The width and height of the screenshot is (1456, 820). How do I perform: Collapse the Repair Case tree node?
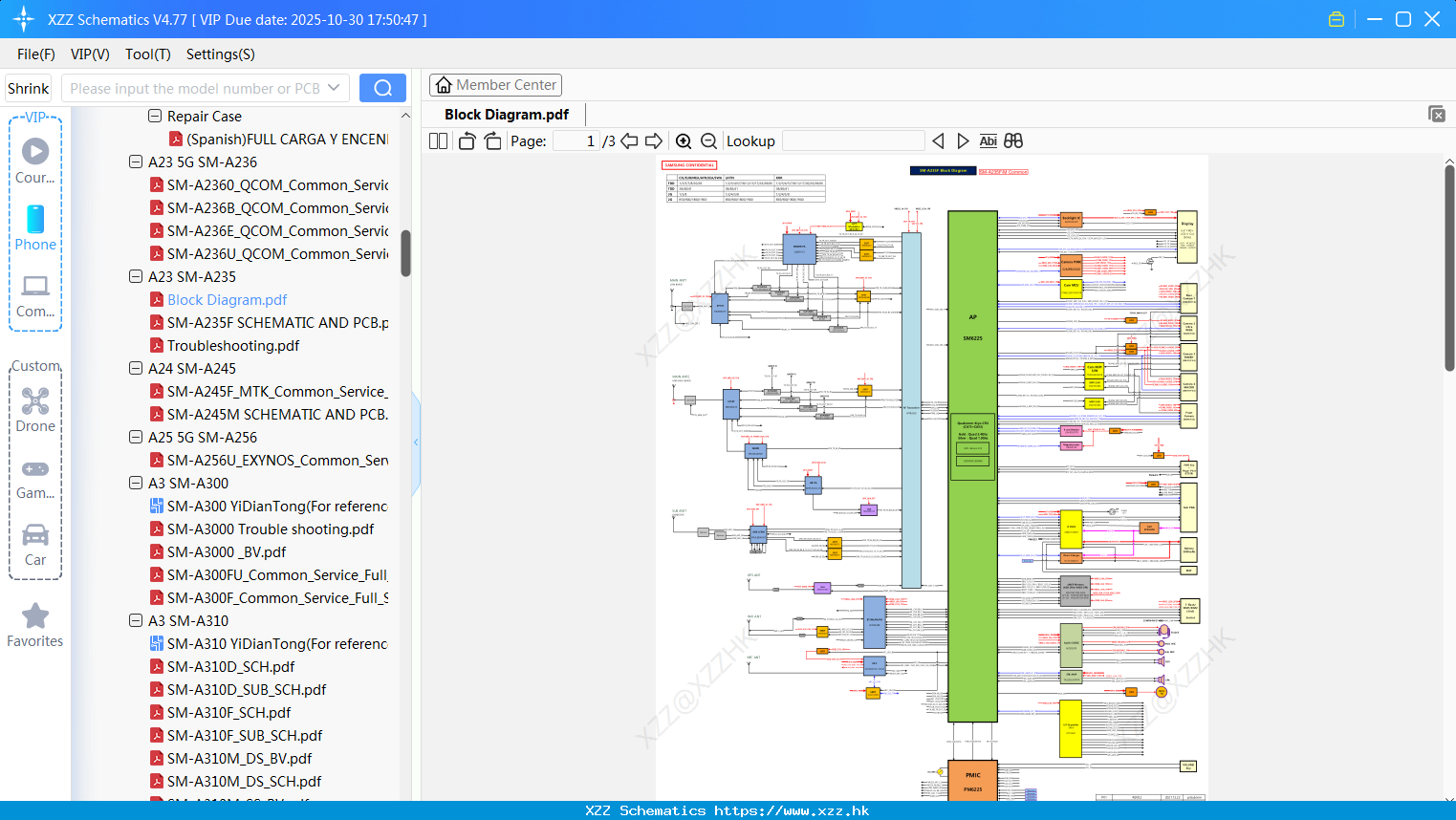tap(155, 116)
